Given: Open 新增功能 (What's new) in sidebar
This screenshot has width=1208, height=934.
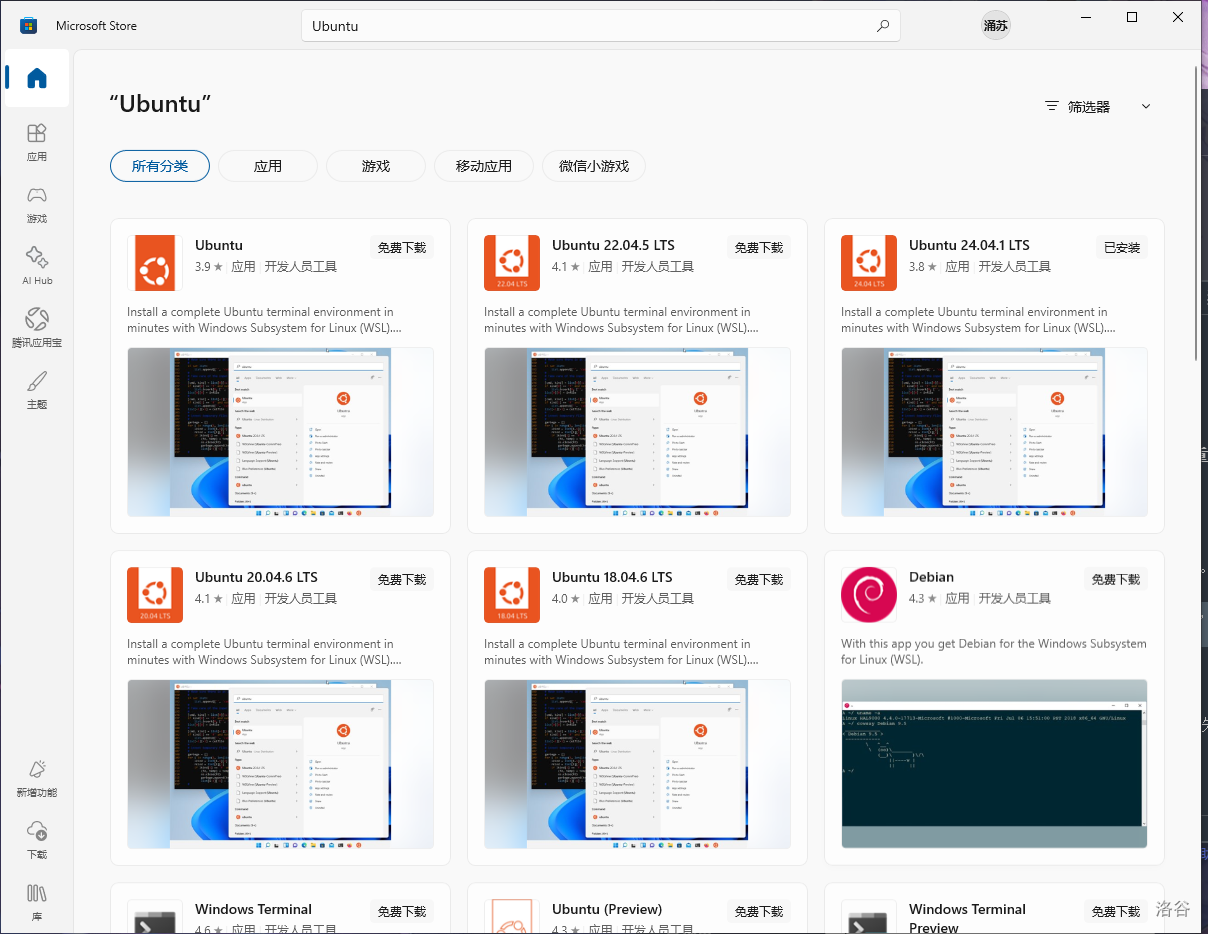Looking at the screenshot, I should coord(37,777).
